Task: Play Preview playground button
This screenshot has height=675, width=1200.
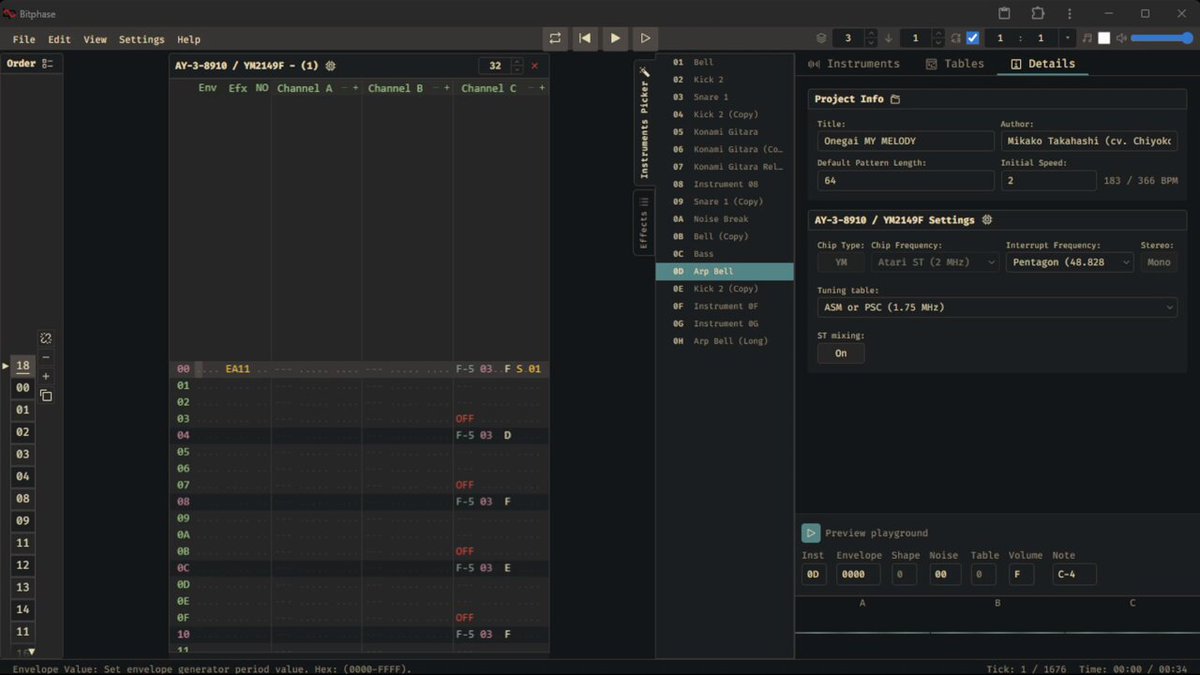Action: tap(811, 533)
